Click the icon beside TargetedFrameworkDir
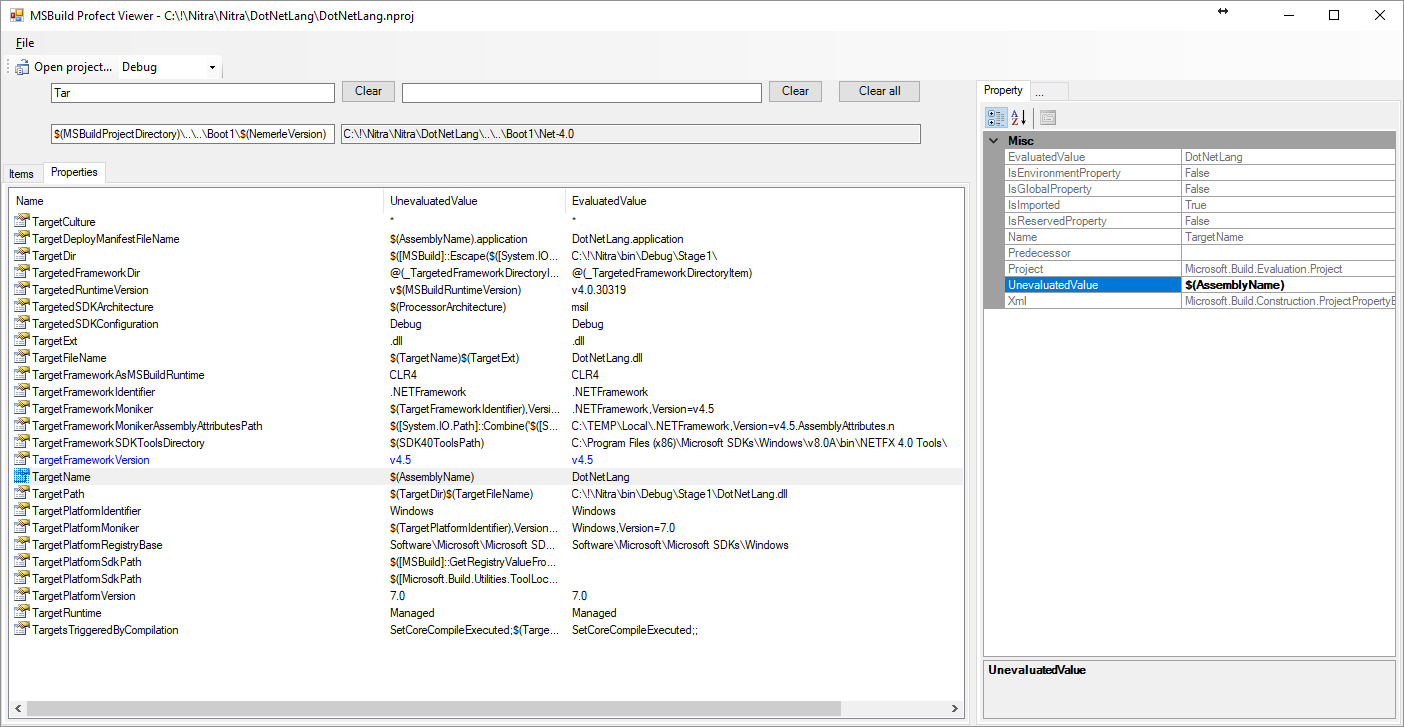The width and height of the screenshot is (1404, 727). 22,273
